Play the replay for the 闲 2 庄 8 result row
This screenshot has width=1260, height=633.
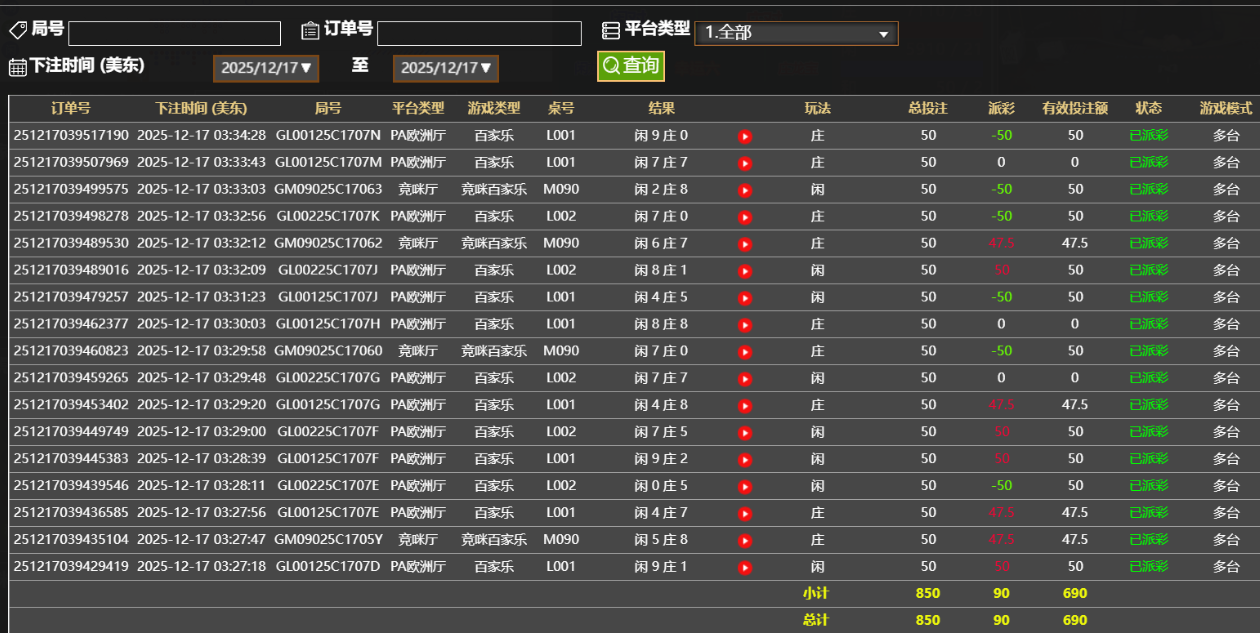(x=744, y=189)
